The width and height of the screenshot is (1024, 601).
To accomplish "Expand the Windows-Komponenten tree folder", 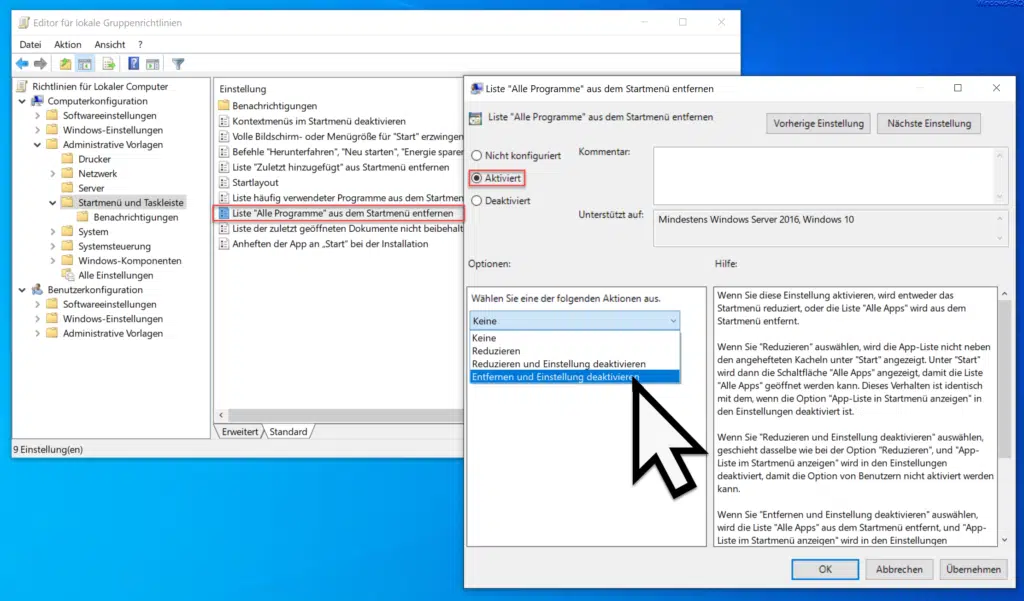I will pyautogui.click(x=53, y=261).
